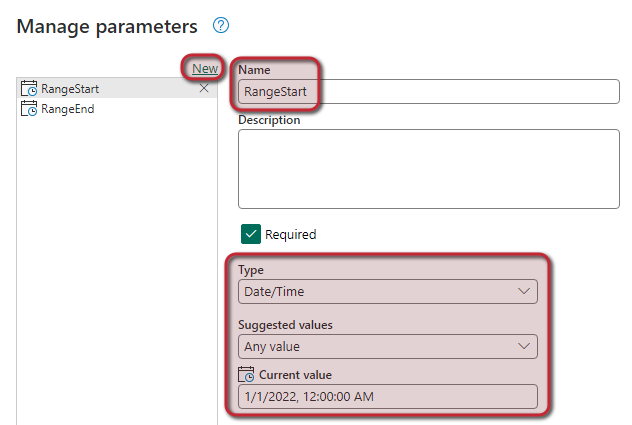Remove RangeStart using its X icon
The width and height of the screenshot is (632, 425).
(205, 89)
